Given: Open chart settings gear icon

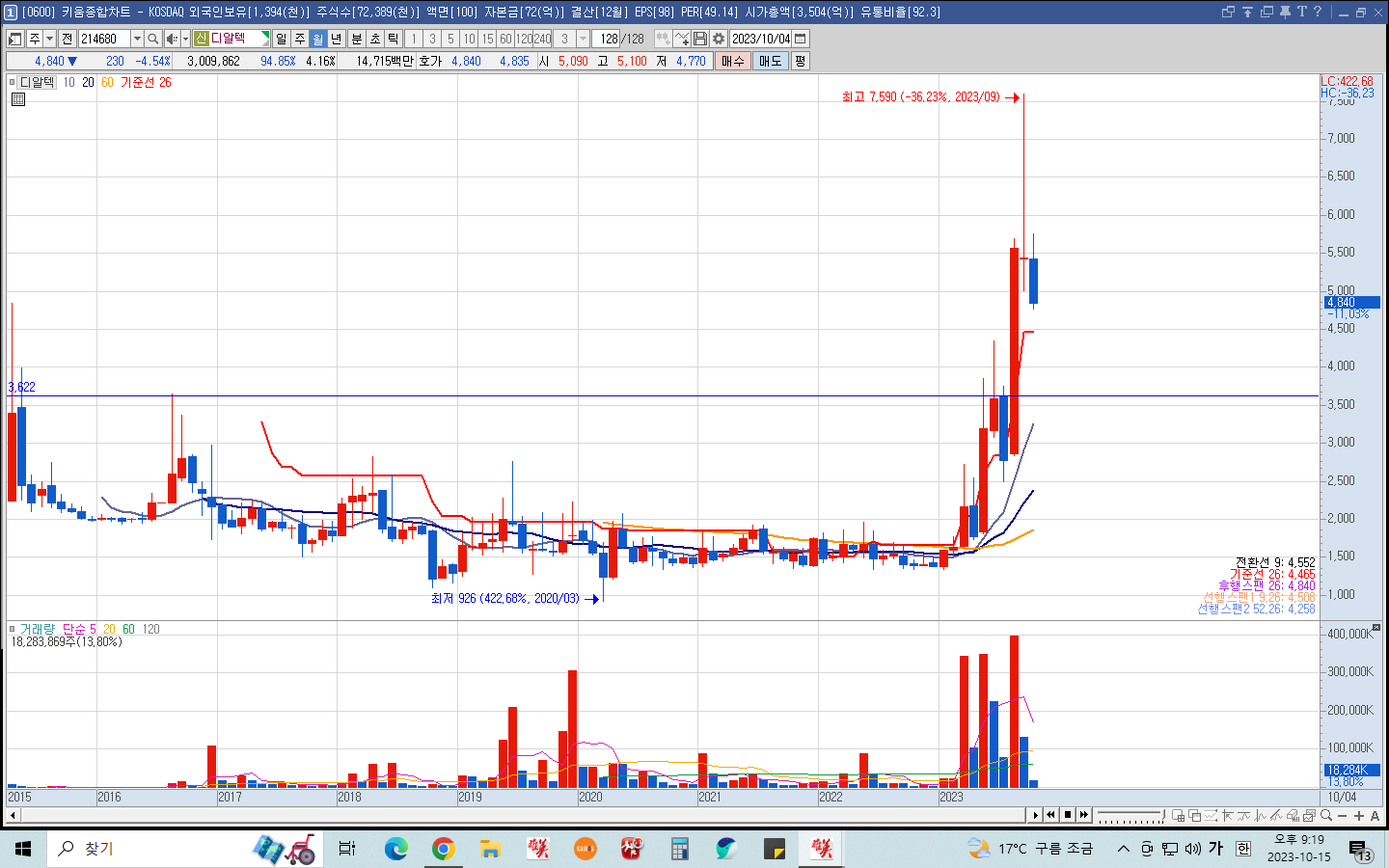Looking at the screenshot, I should [718, 39].
